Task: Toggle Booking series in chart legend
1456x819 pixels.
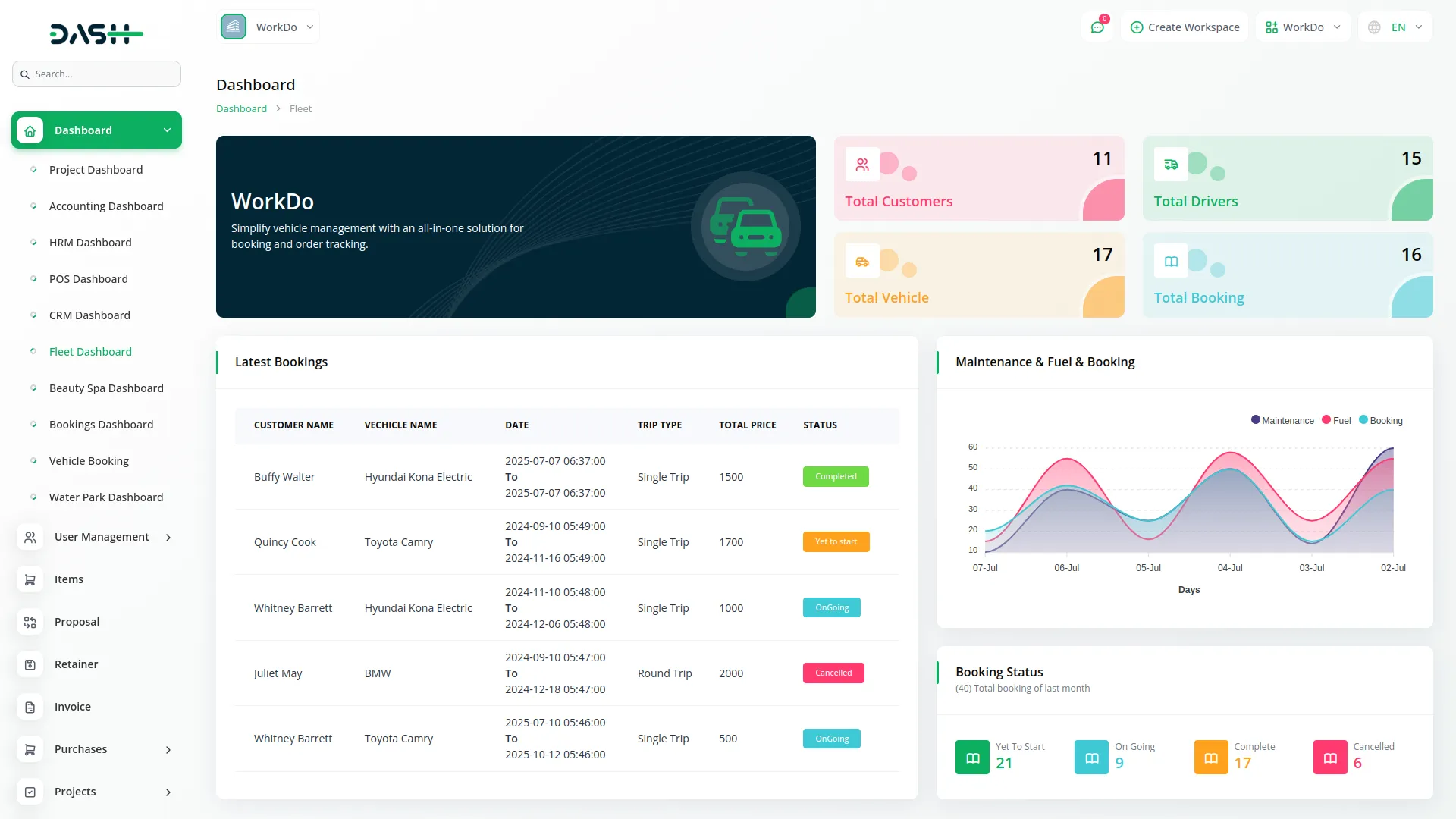Action: (1381, 420)
